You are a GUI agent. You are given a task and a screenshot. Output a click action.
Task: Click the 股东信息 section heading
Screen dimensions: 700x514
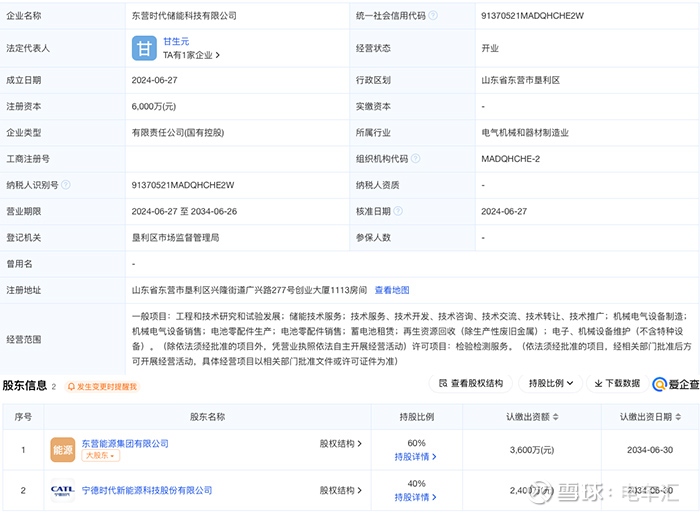tap(25, 385)
